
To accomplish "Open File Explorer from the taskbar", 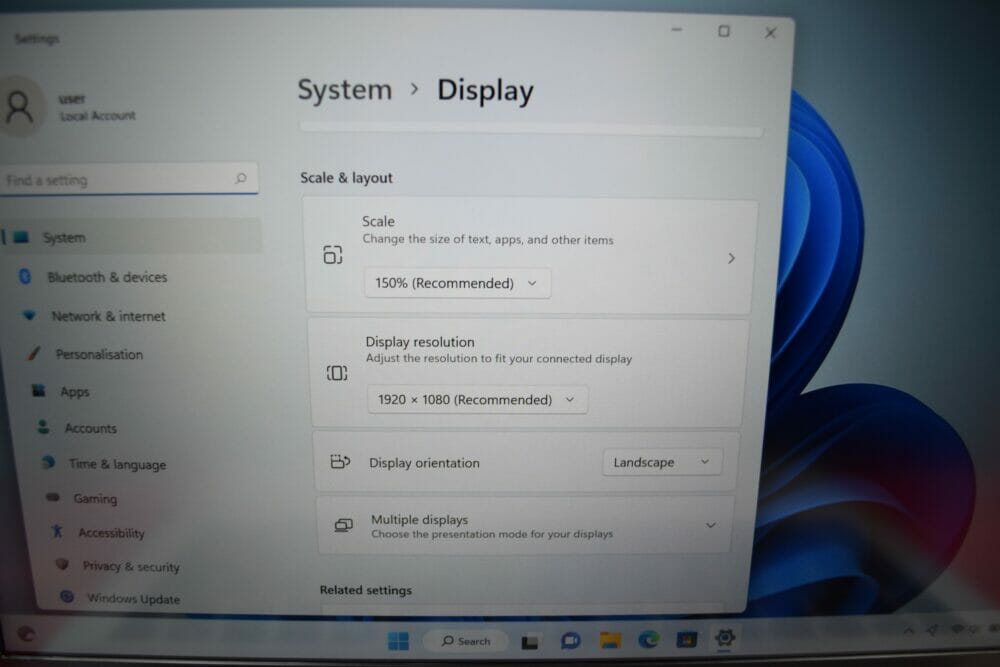I will click(x=610, y=640).
